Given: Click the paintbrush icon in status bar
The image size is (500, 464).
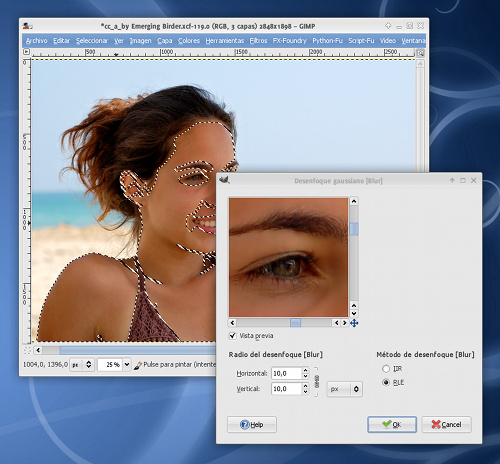Looking at the screenshot, I should [137, 365].
